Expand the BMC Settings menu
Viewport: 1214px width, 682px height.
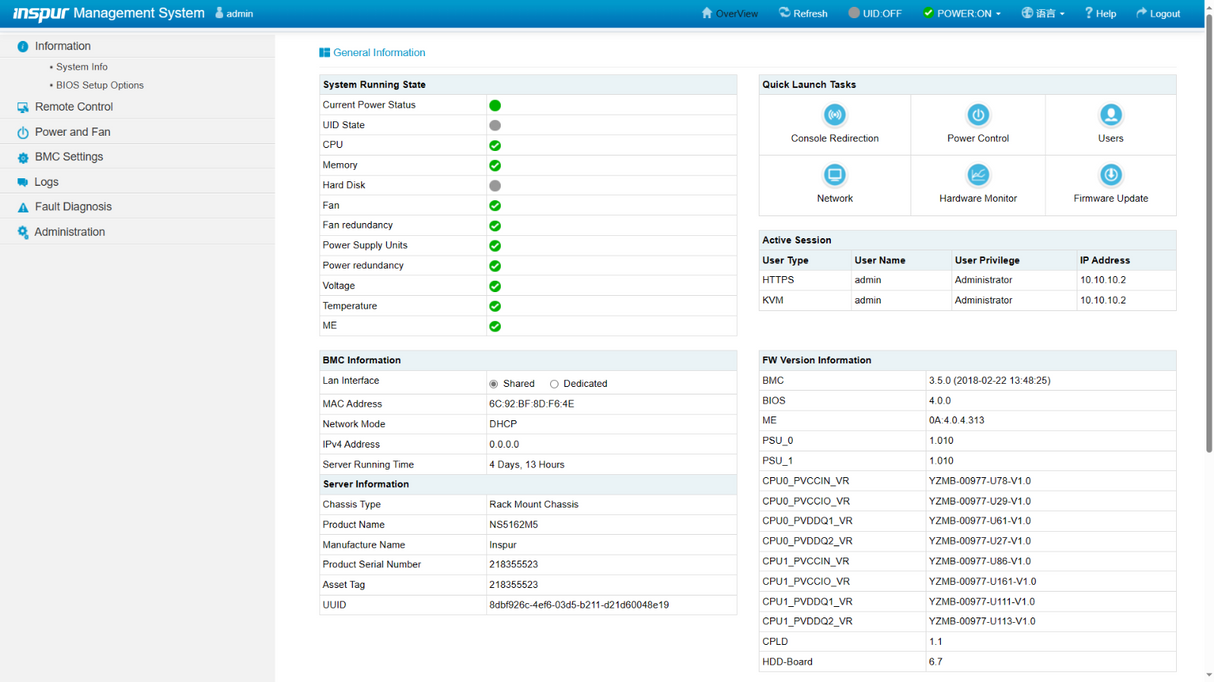tap(137, 157)
